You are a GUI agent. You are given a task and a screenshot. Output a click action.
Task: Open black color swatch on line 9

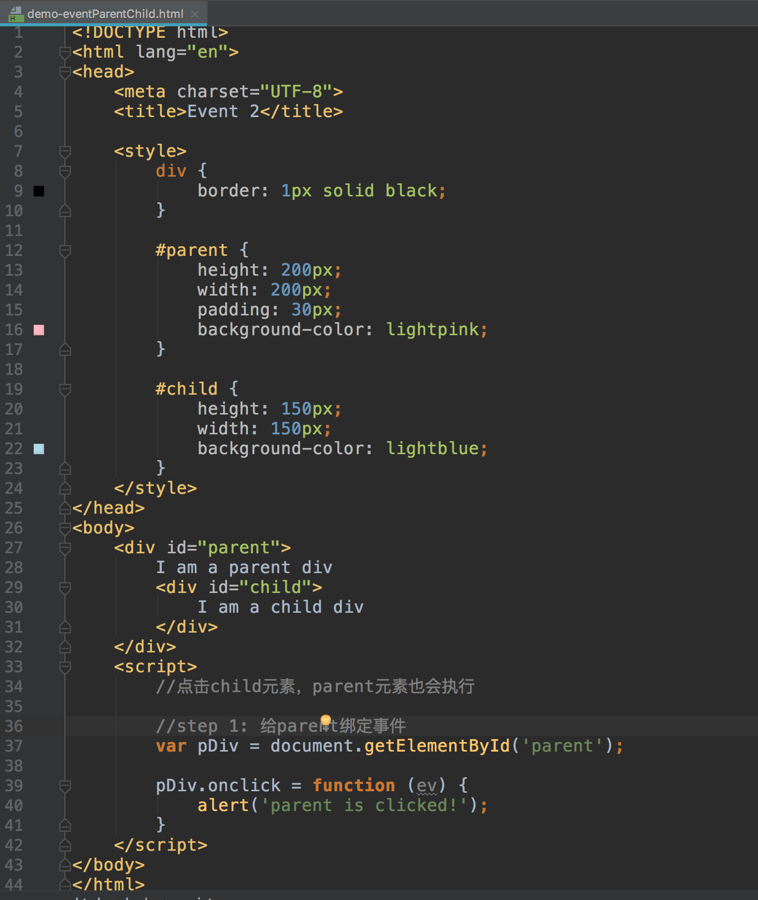(x=39, y=191)
